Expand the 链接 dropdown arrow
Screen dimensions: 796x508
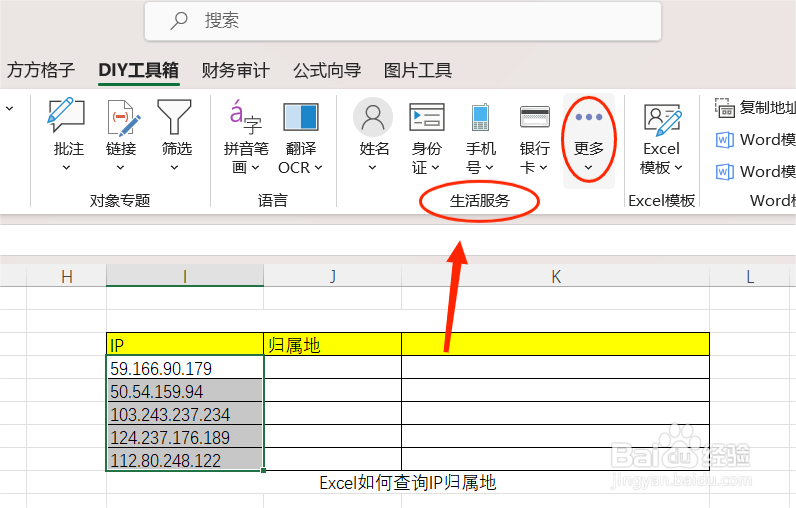(x=120, y=167)
